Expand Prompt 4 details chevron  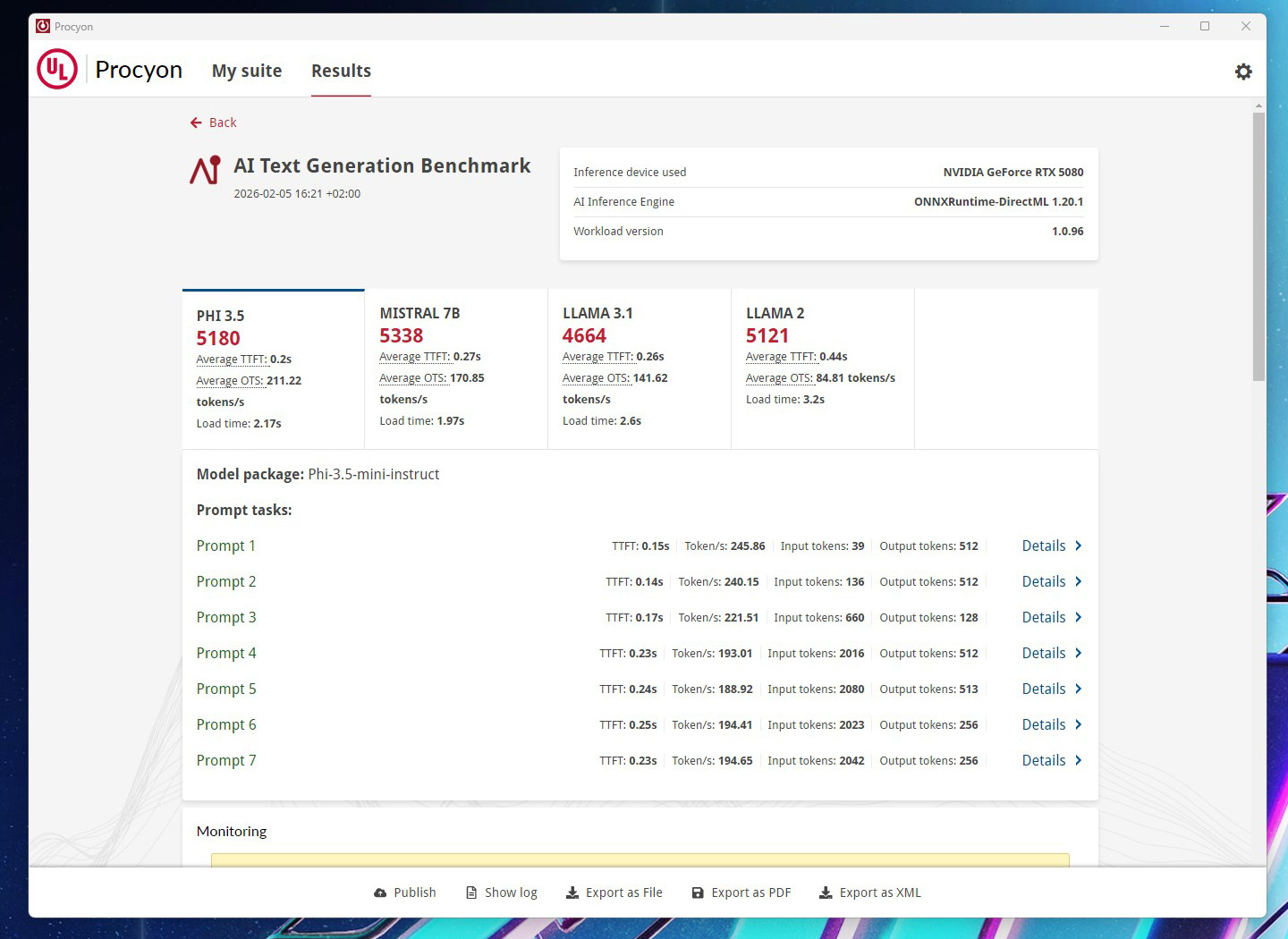1079,653
